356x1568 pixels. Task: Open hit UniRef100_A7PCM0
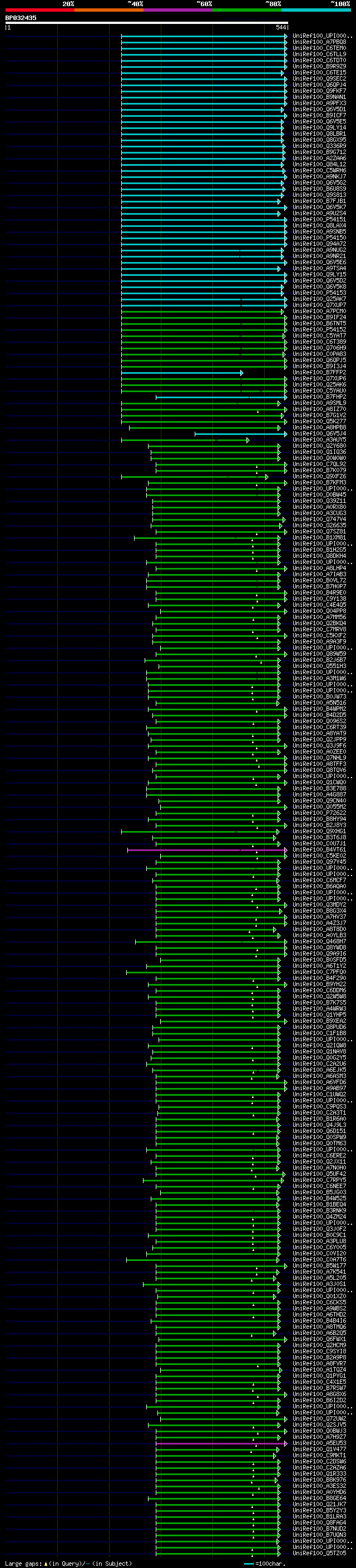[319, 311]
